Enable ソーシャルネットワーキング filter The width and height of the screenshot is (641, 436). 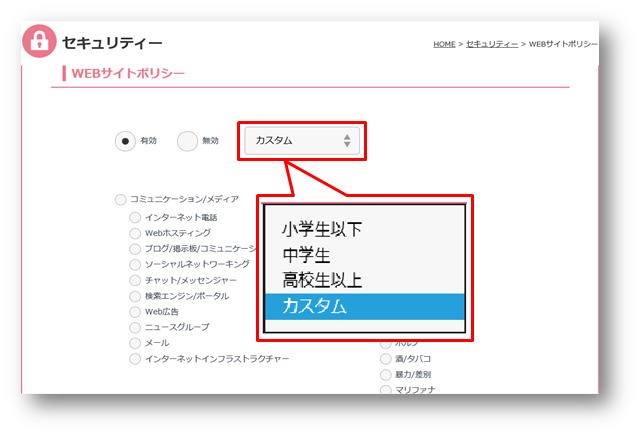[135, 264]
